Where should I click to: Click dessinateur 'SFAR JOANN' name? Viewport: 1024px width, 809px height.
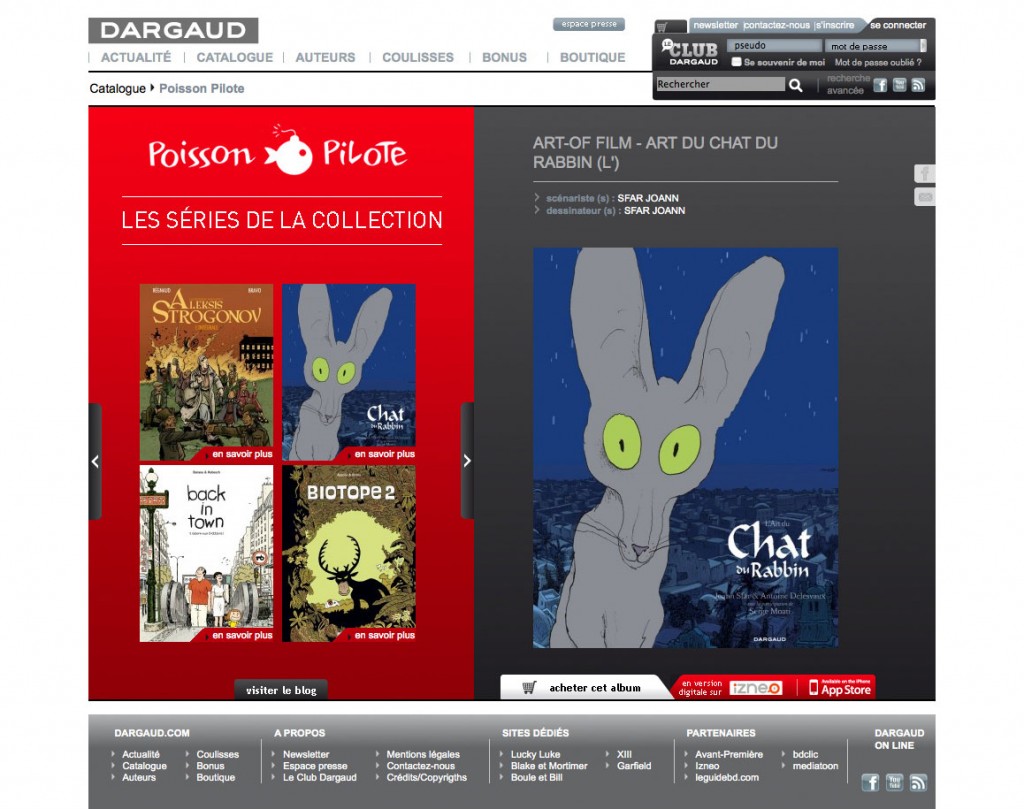point(654,210)
